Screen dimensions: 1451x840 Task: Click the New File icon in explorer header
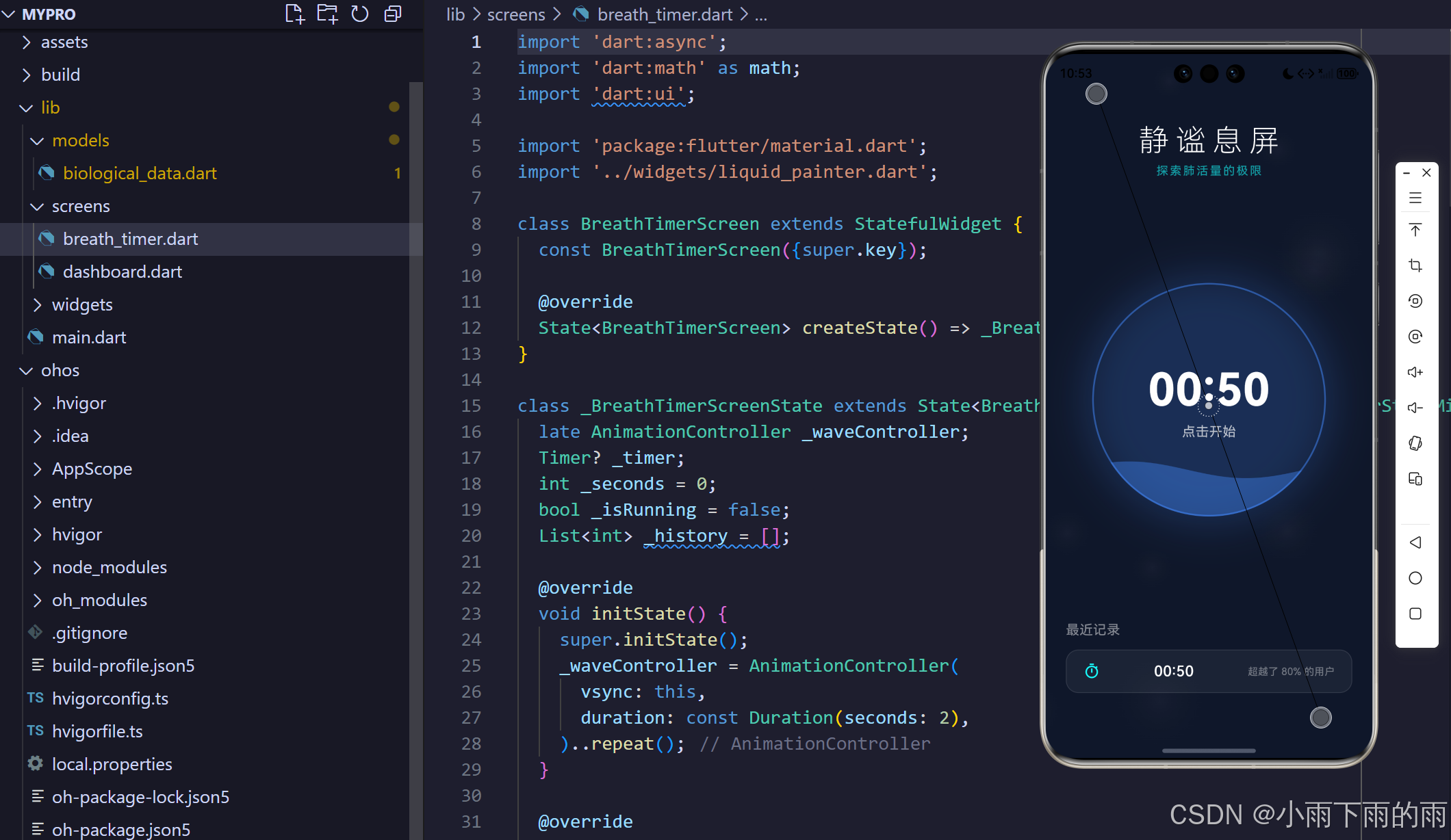point(294,14)
